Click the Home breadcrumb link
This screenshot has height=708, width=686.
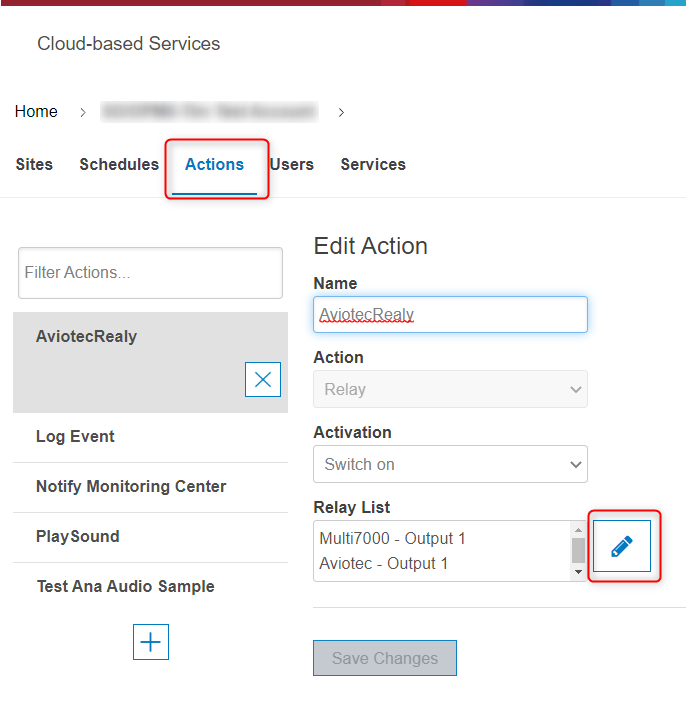click(36, 112)
